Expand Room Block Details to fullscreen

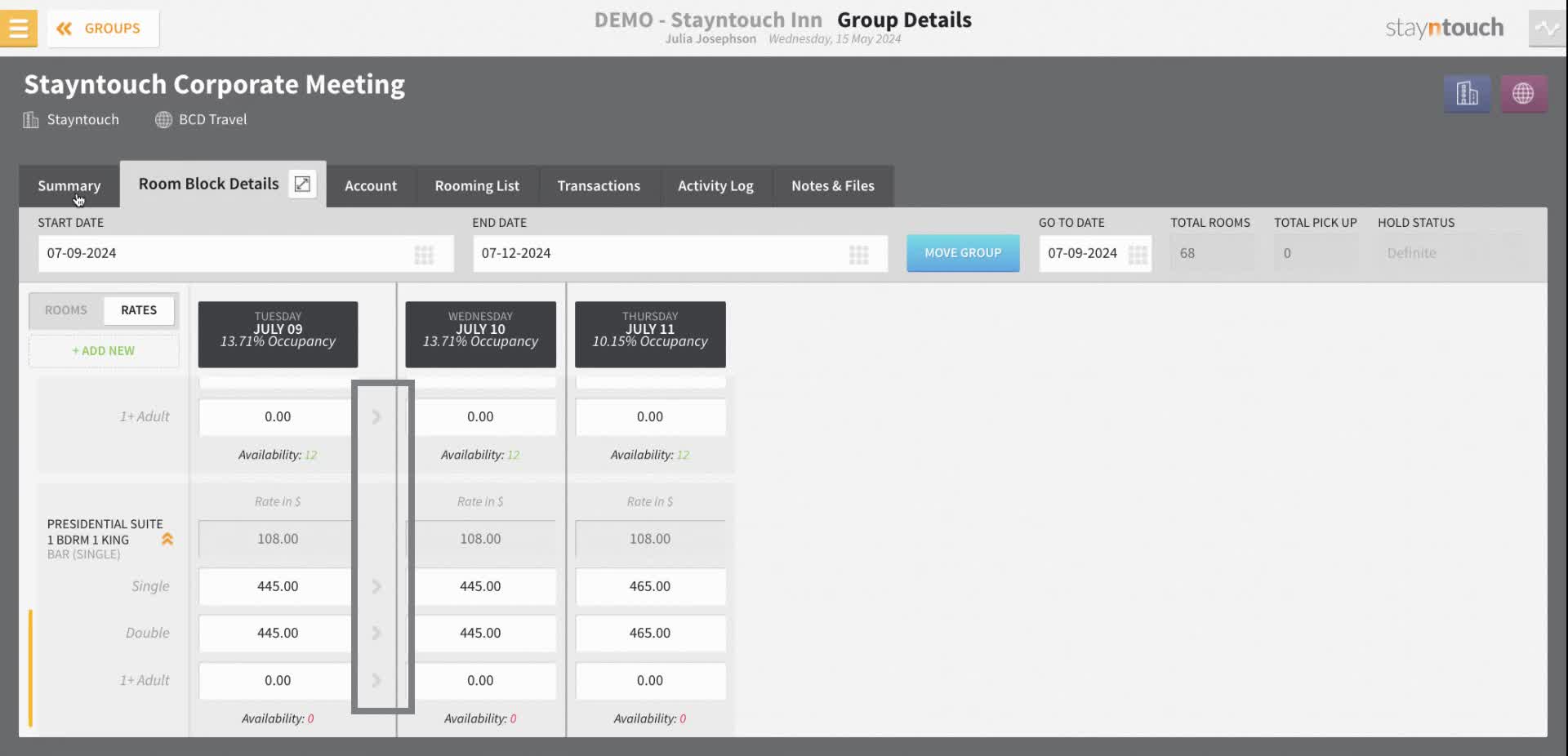pos(302,184)
